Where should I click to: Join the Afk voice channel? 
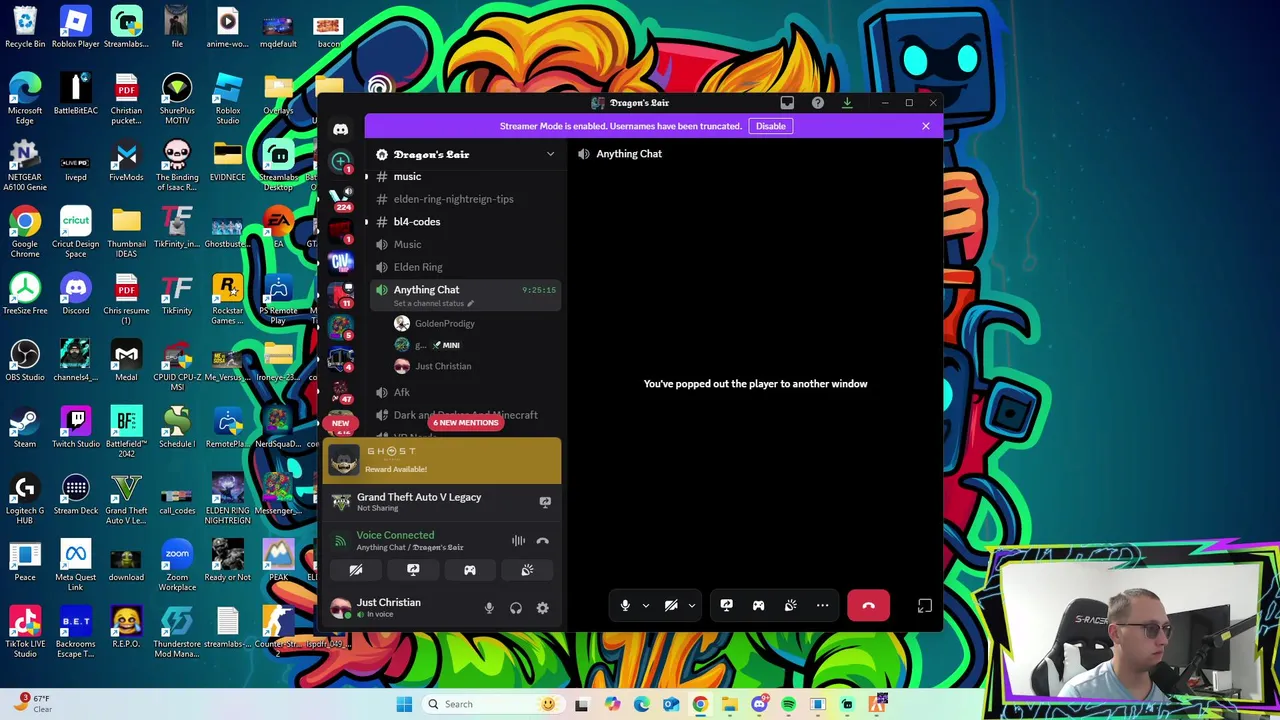[x=401, y=393]
